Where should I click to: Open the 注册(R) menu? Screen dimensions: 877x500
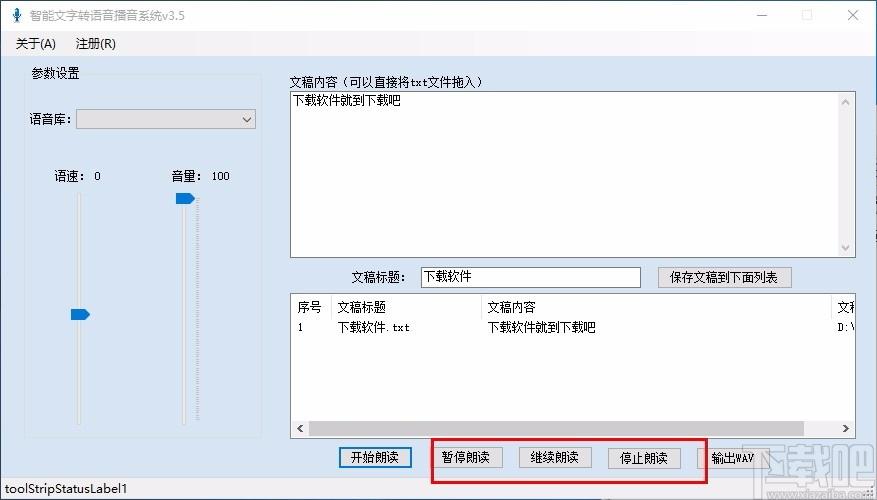coord(96,44)
